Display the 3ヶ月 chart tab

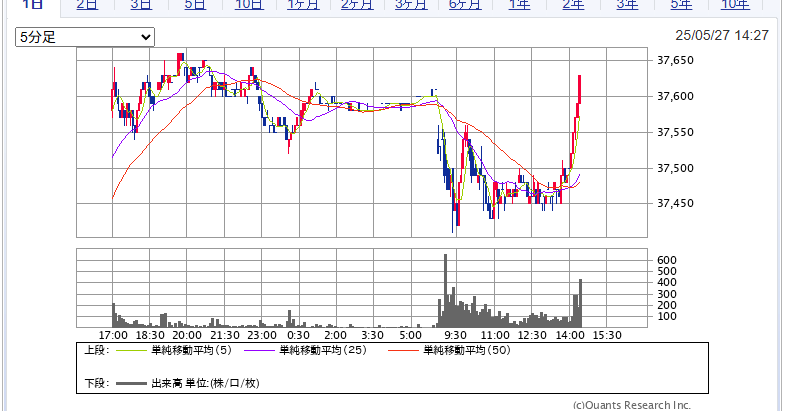point(411,6)
